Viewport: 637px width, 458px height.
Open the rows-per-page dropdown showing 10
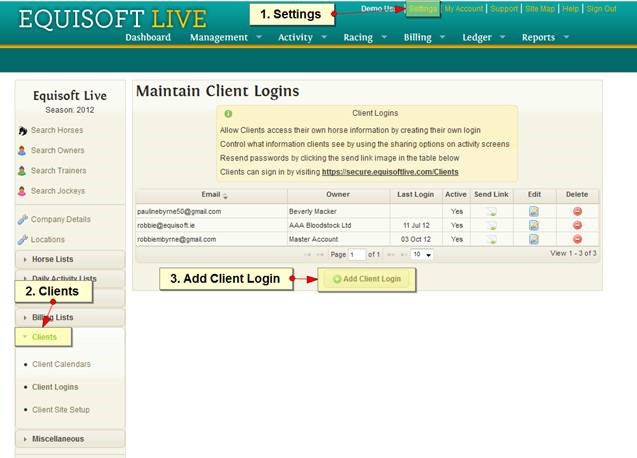(x=422, y=255)
